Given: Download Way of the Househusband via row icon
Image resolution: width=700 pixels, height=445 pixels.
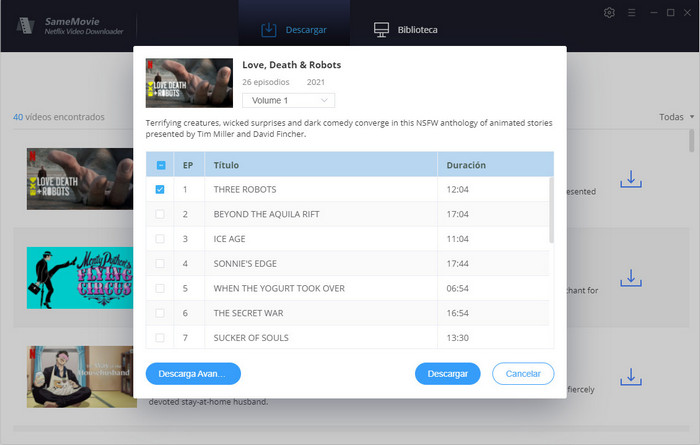Looking at the screenshot, I should tap(631, 377).
